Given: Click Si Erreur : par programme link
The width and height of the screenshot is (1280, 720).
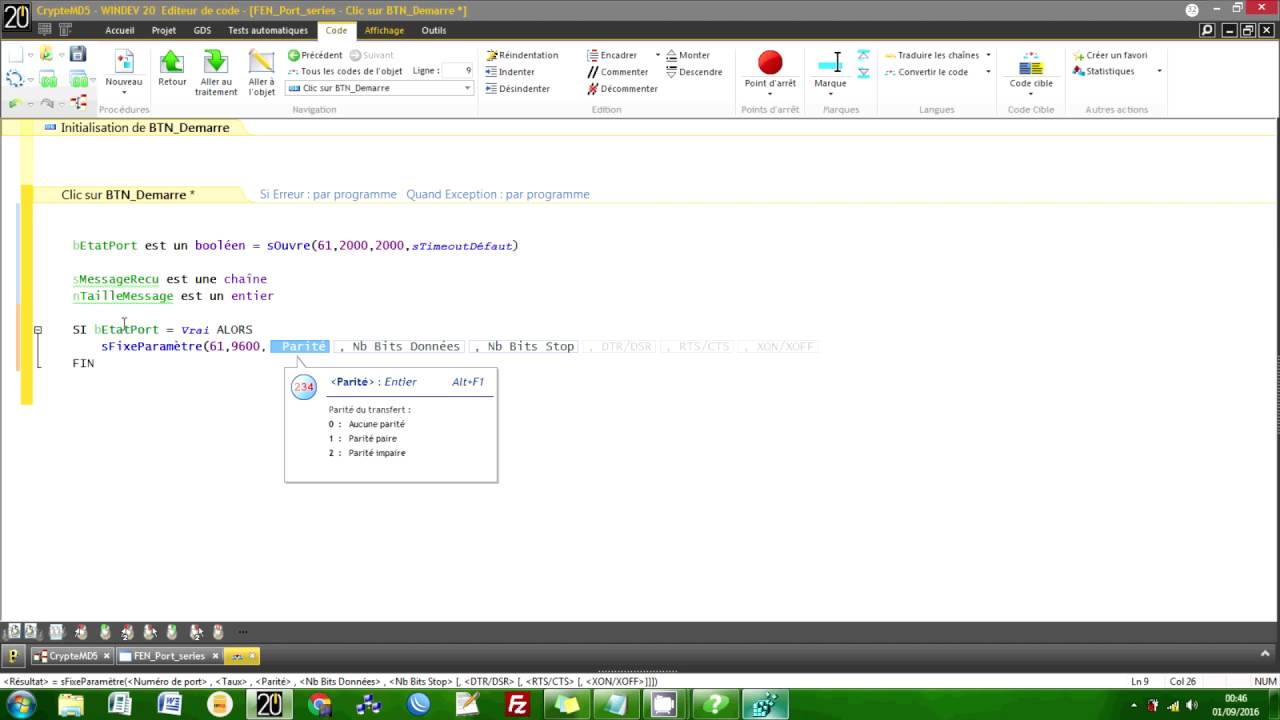Looking at the screenshot, I should point(328,194).
